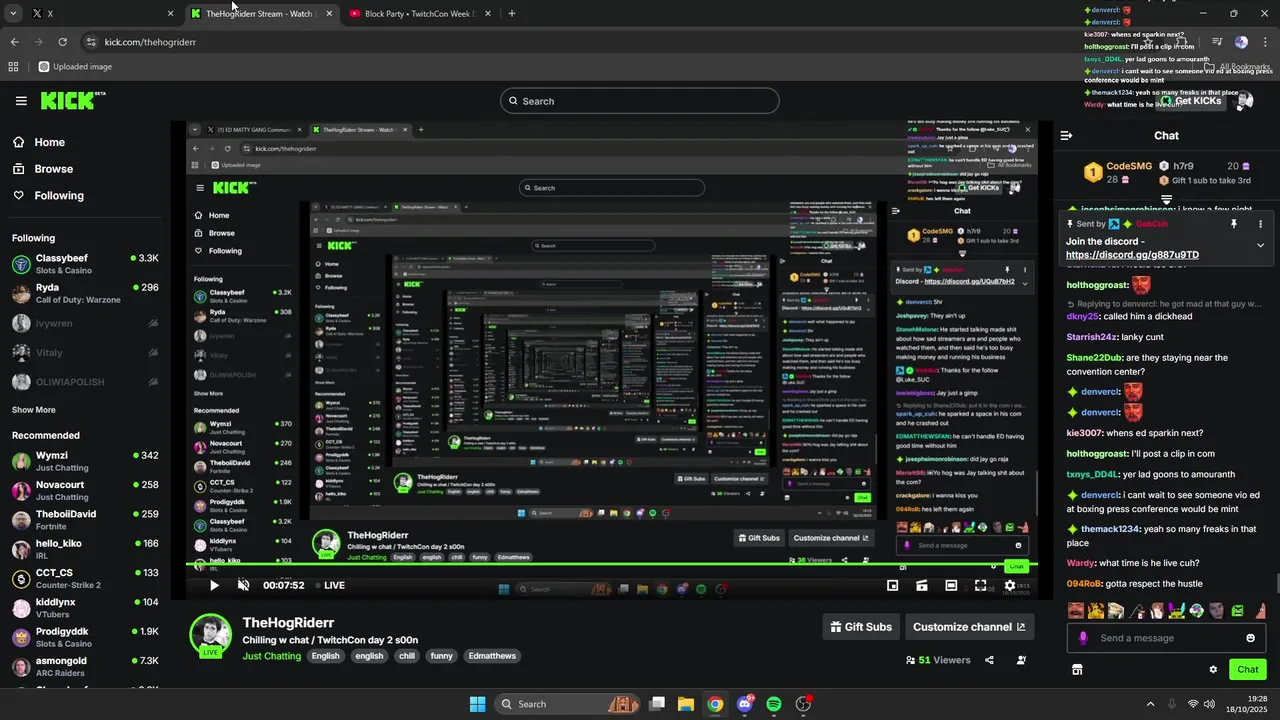Viewport: 1280px width, 720px height.
Task: Click the 51 Viewers count
Action: [x=938, y=660]
